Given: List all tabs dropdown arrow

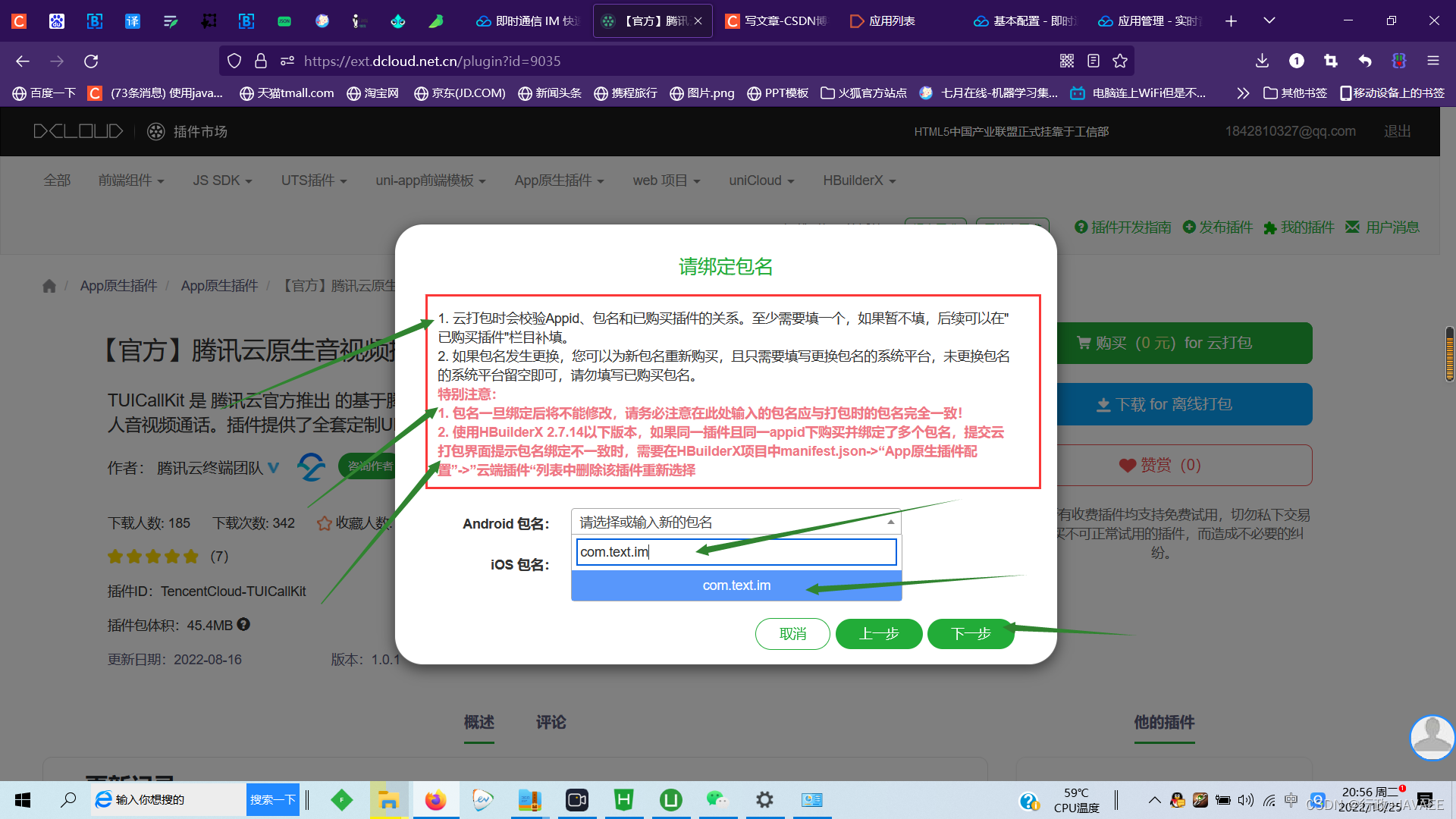Looking at the screenshot, I should (x=1269, y=21).
